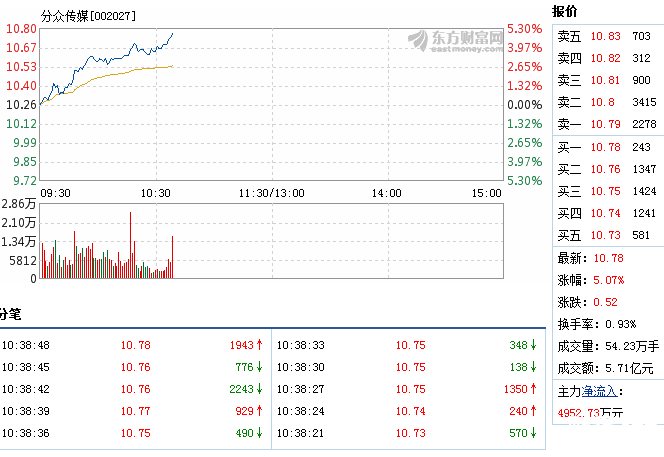
Task: Select tick row at 10:38:39
Action: [135, 411]
